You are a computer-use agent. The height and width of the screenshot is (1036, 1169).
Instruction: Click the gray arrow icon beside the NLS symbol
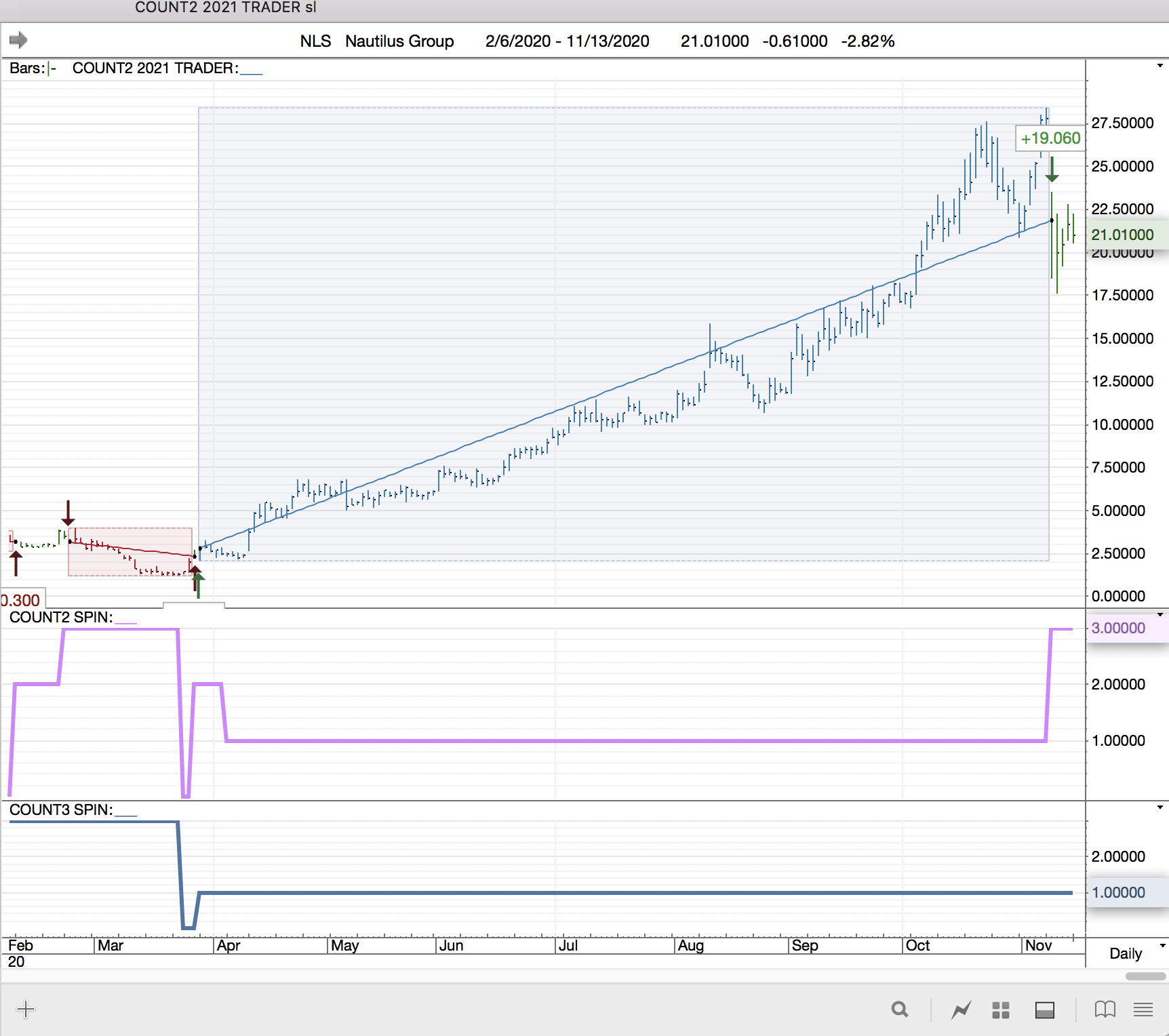18,41
